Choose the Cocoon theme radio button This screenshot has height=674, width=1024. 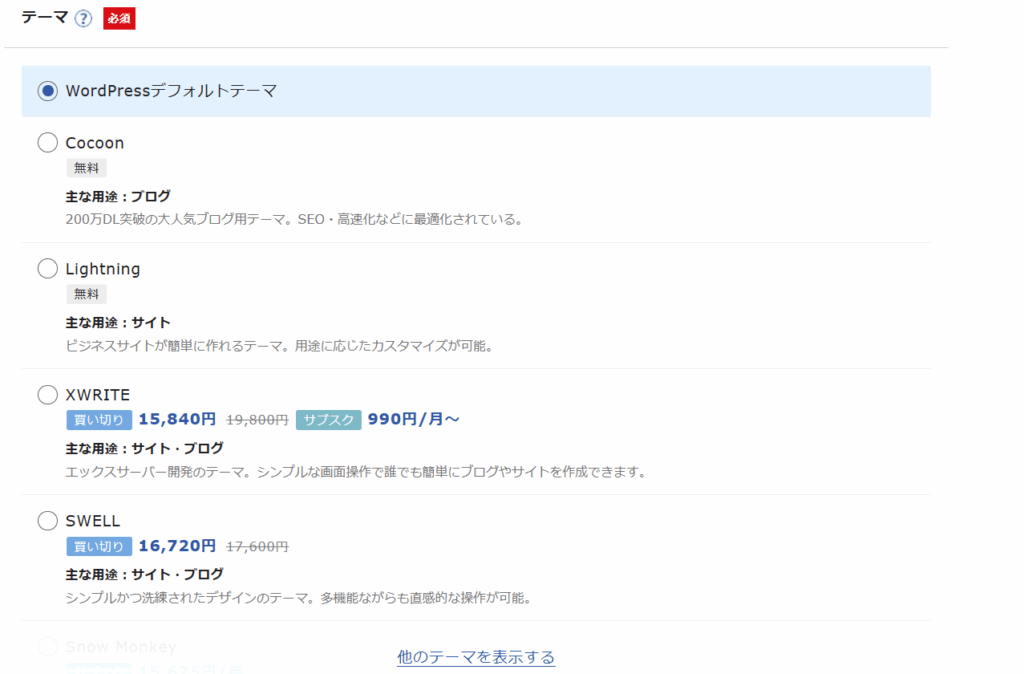(x=47, y=143)
